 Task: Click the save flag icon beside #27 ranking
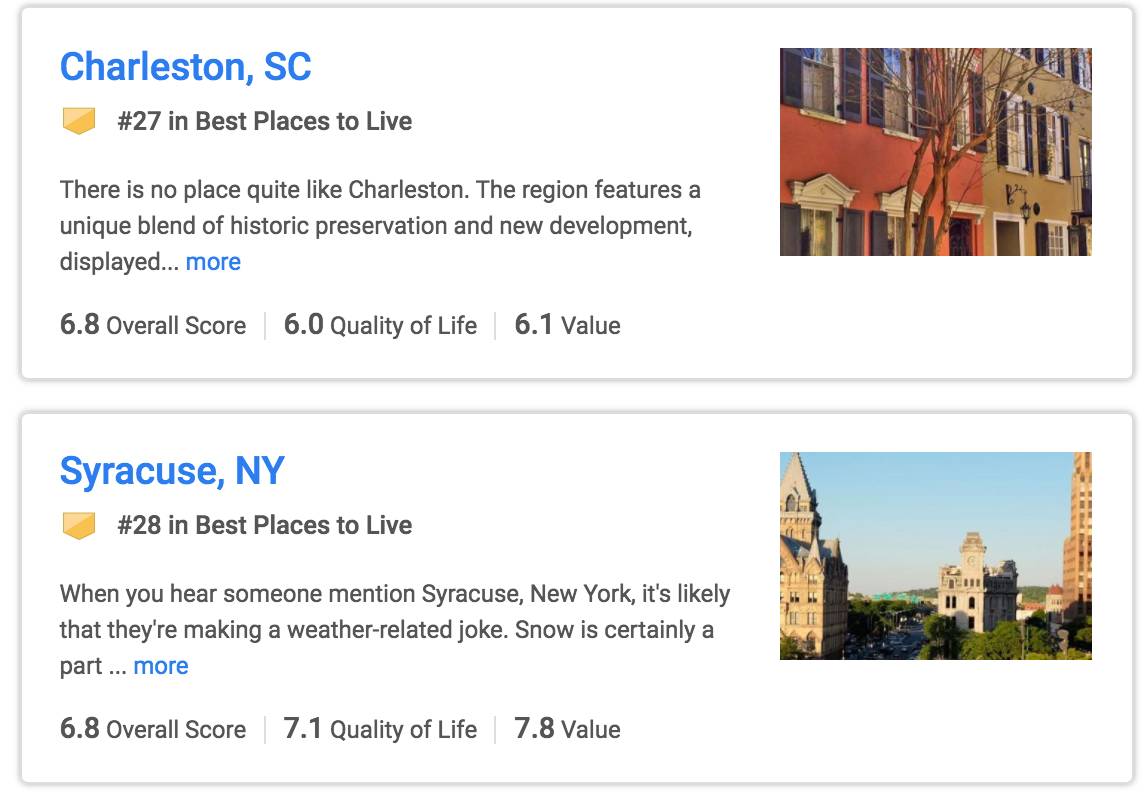pos(79,122)
